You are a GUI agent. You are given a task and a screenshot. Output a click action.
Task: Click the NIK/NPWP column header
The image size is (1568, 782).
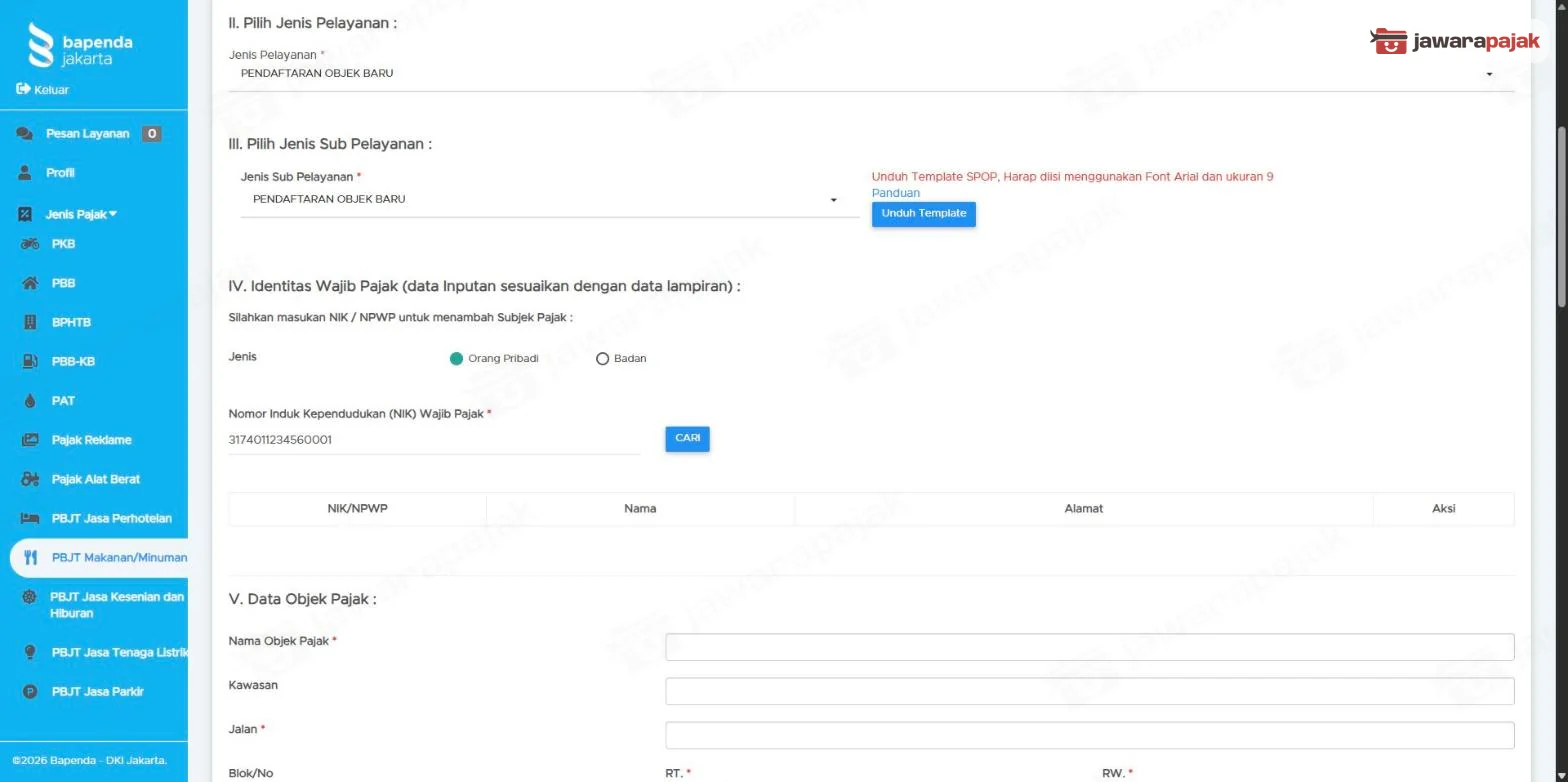pos(357,509)
